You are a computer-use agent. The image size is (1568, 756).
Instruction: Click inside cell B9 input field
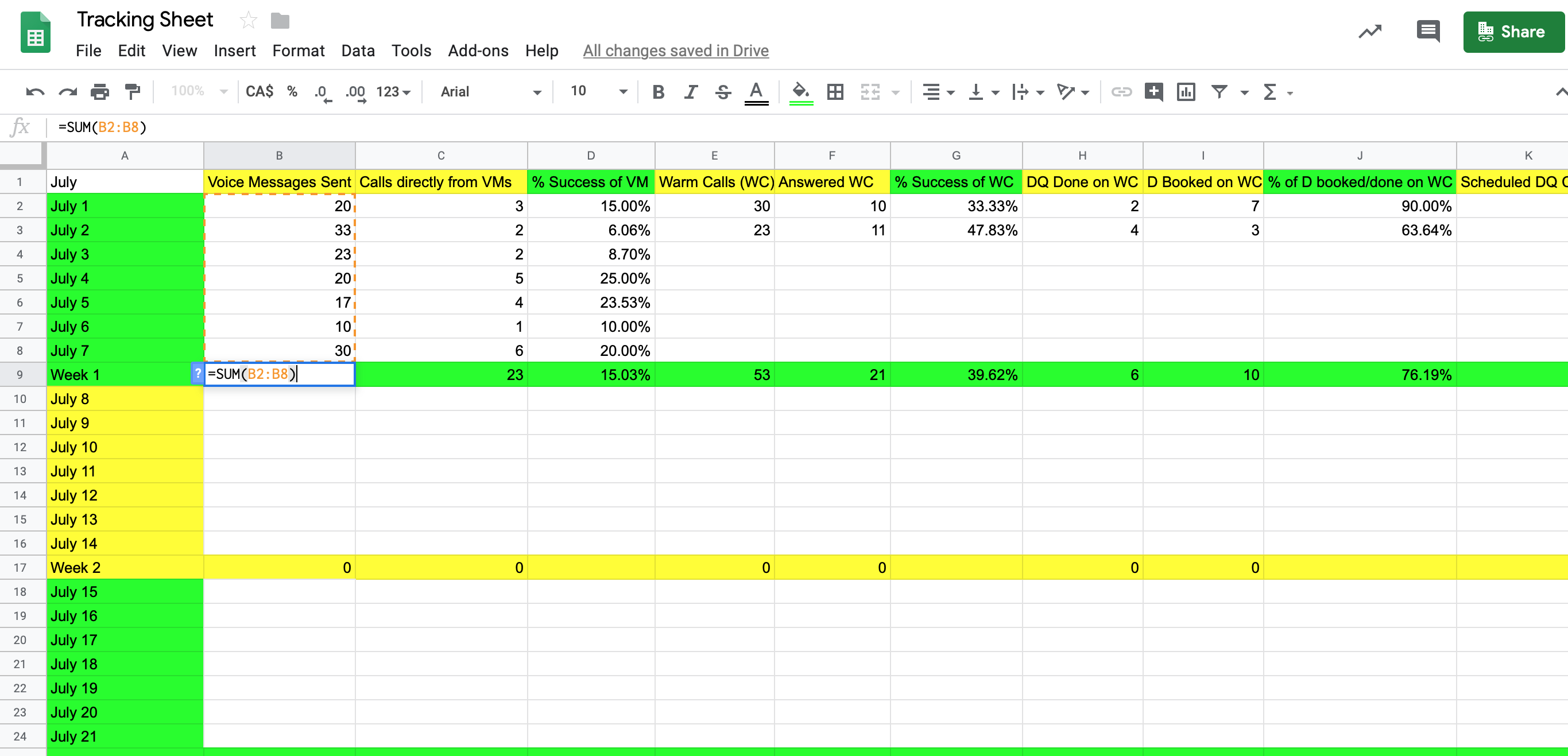[x=280, y=374]
